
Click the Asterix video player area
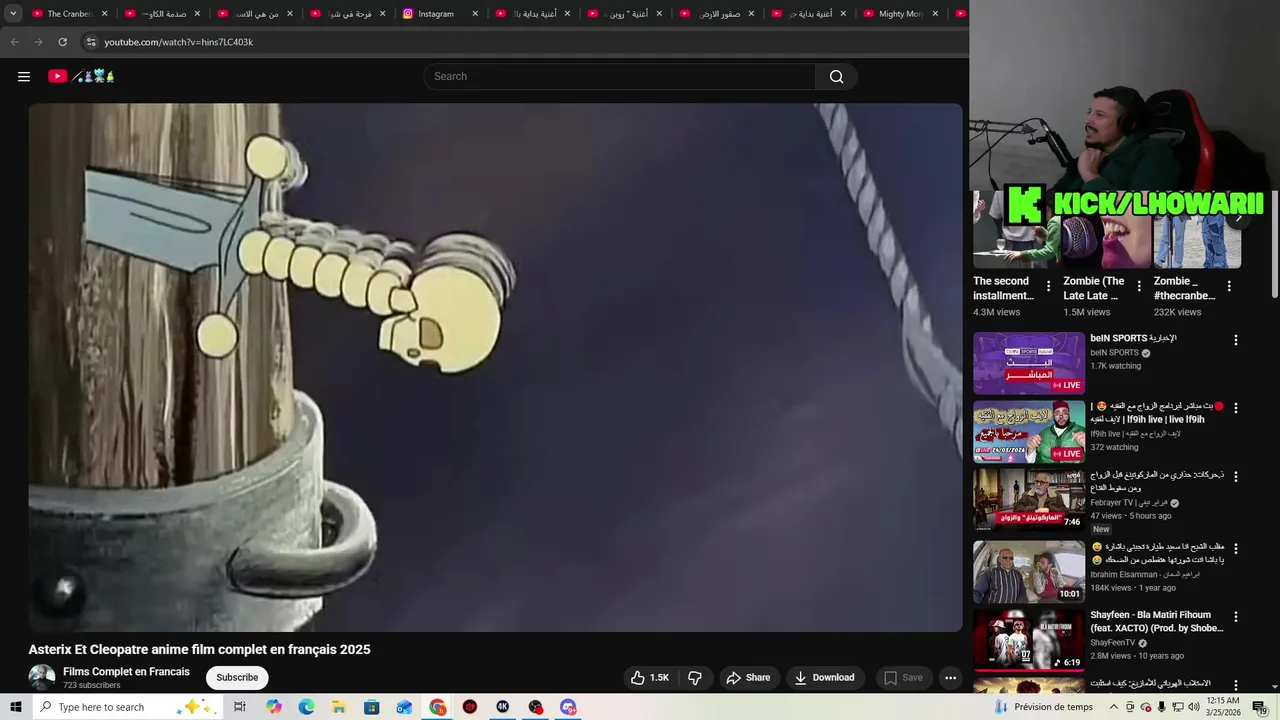[x=495, y=367]
